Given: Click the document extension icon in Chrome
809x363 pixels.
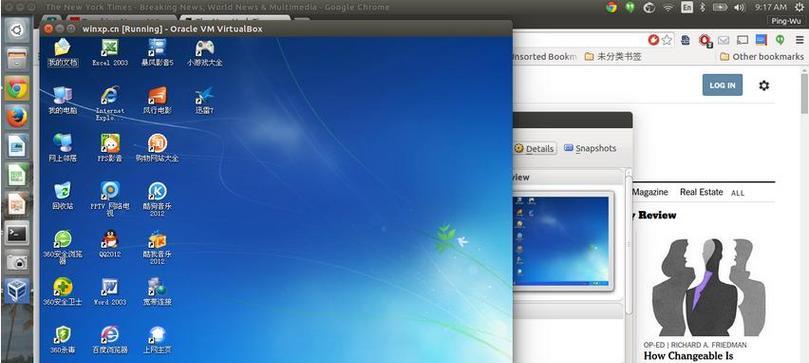Looking at the screenshot, I should (686, 40).
